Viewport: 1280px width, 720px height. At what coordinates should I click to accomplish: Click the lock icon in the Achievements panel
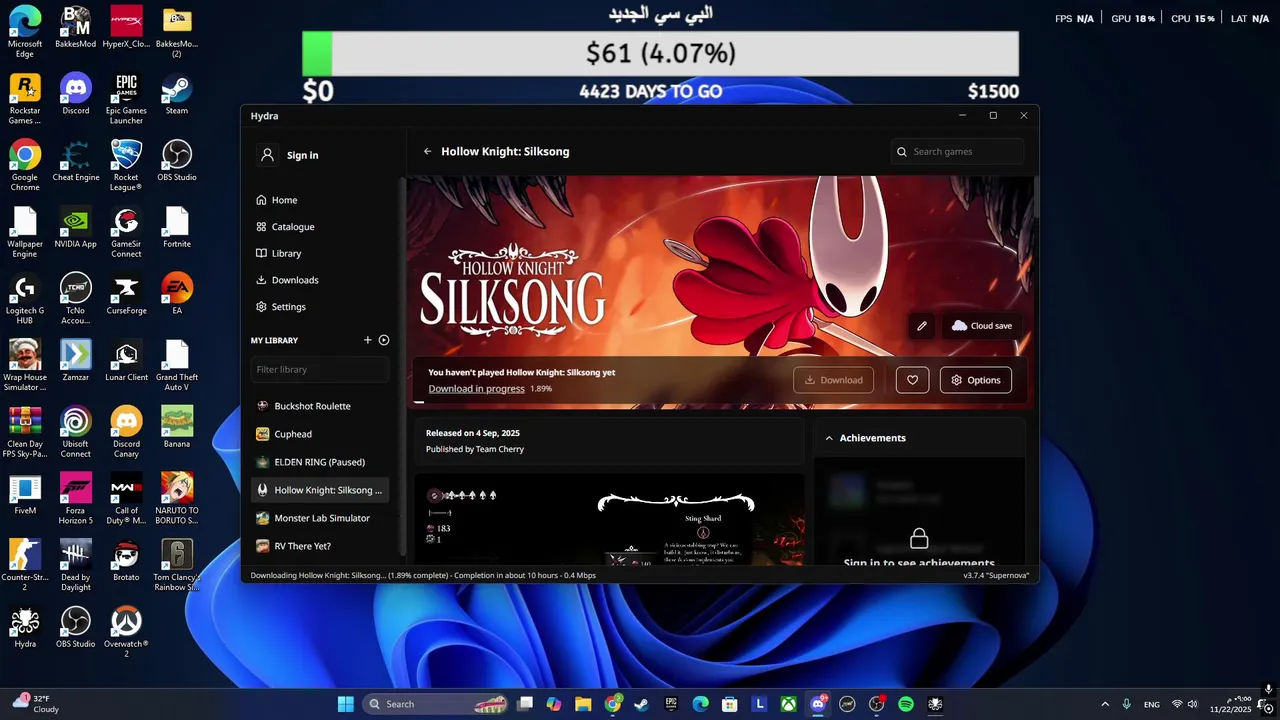click(x=919, y=540)
